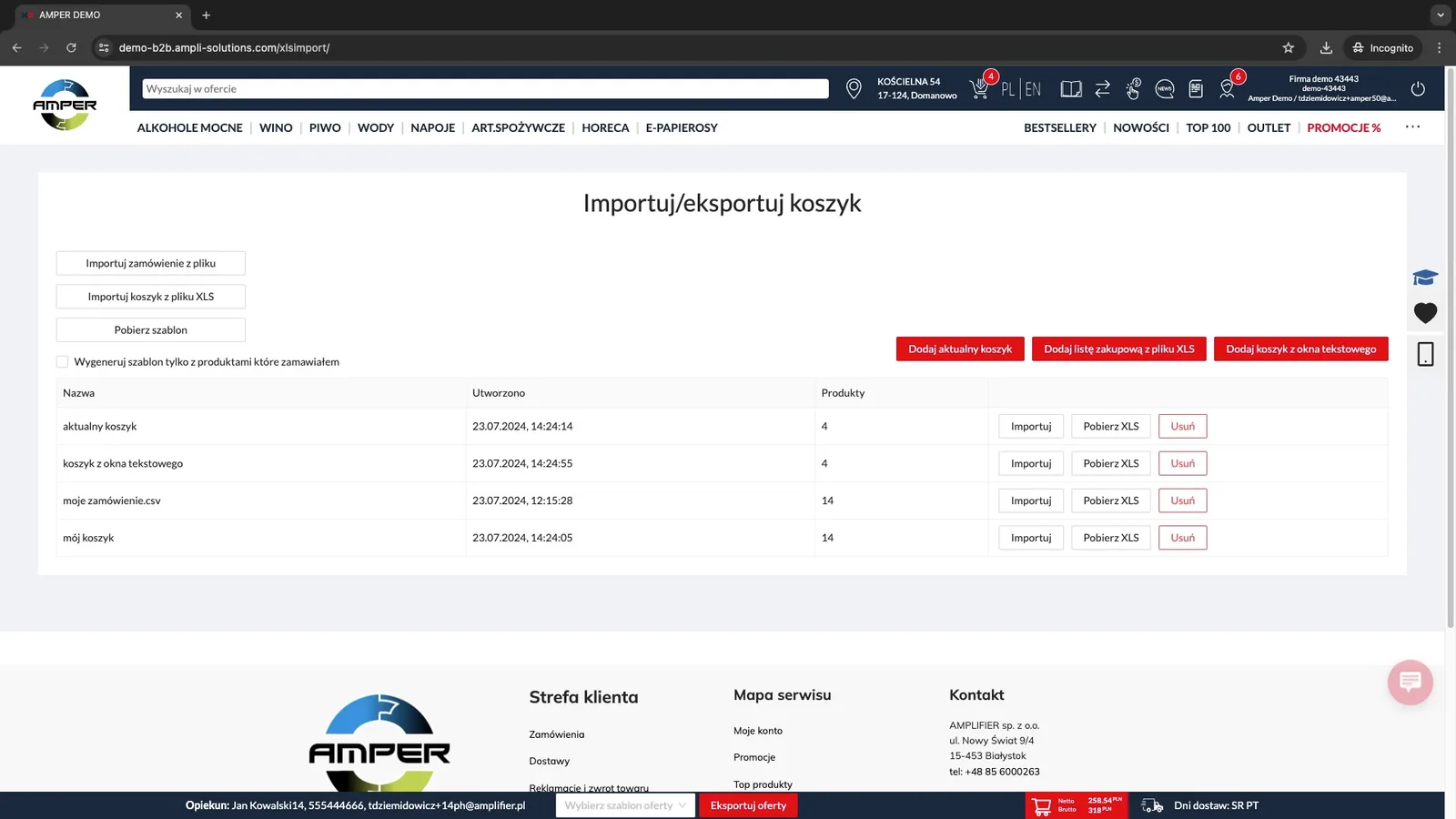
Task: Expand the three-dots more menu
Action: tap(1412, 126)
